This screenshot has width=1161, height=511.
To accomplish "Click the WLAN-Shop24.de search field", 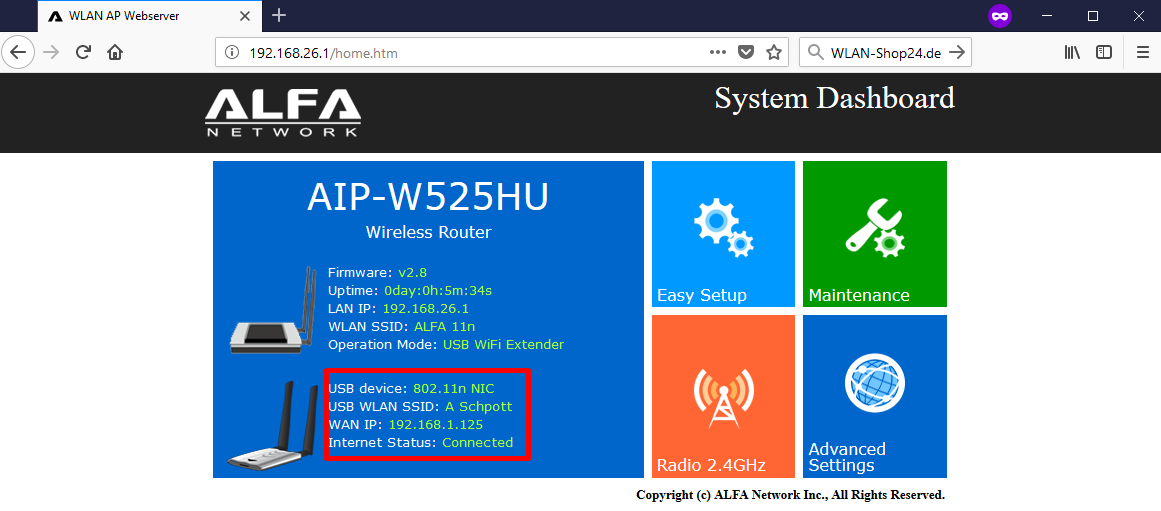I will [885, 53].
